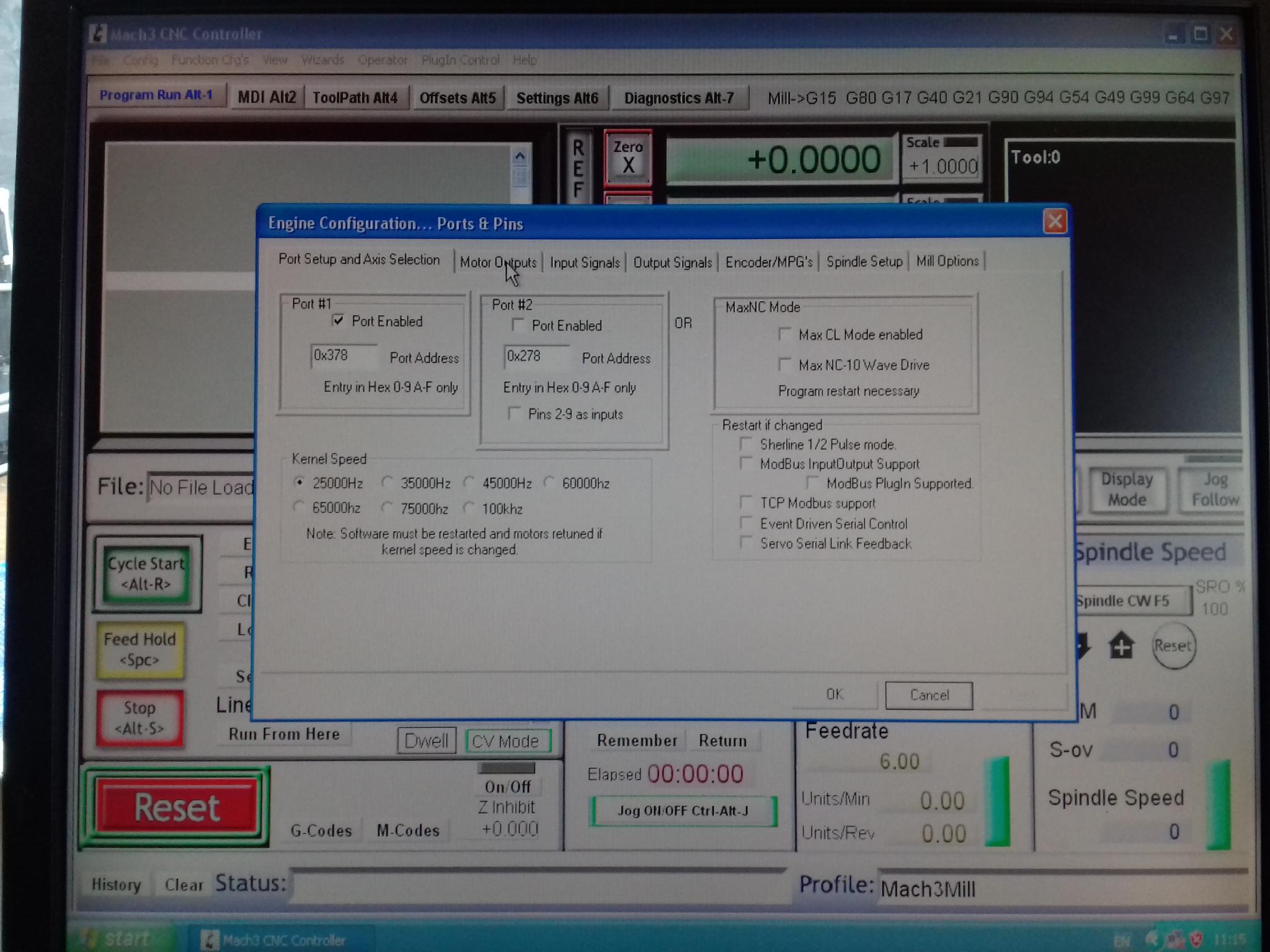Image resolution: width=1270 pixels, height=952 pixels.
Task: Switch to the Spindle Setup tab
Action: coord(864,262)
